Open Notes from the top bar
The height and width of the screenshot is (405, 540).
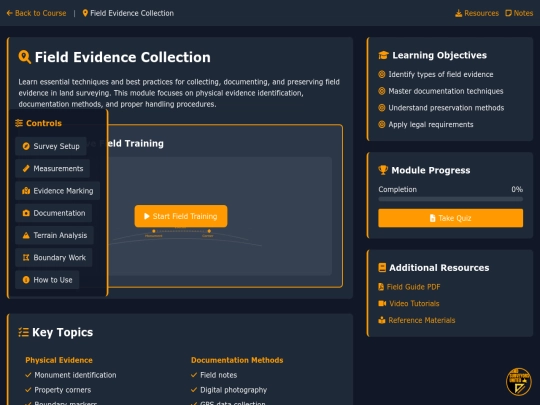(519, 13)
